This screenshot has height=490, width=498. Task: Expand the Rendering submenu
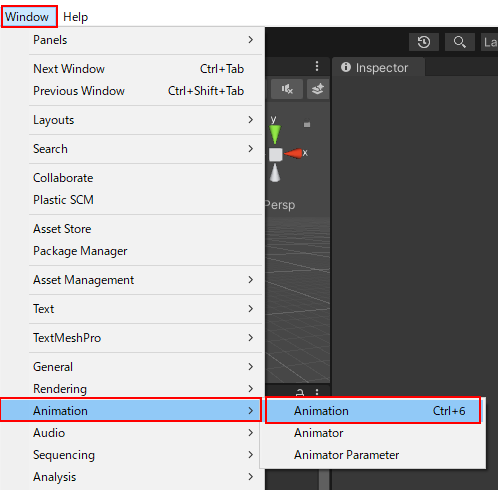132,389
